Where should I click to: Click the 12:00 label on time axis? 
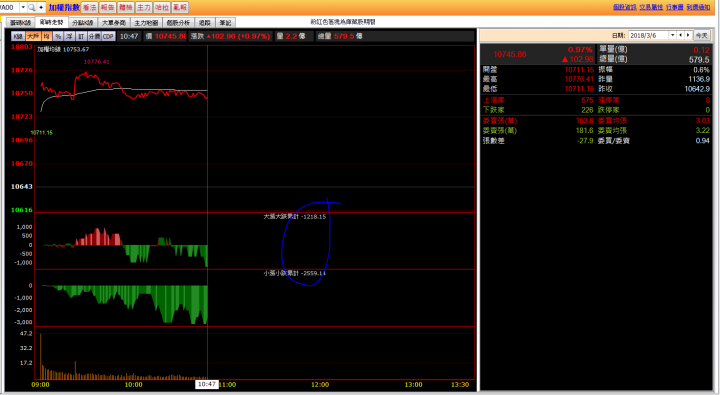(x=320, y=384)
